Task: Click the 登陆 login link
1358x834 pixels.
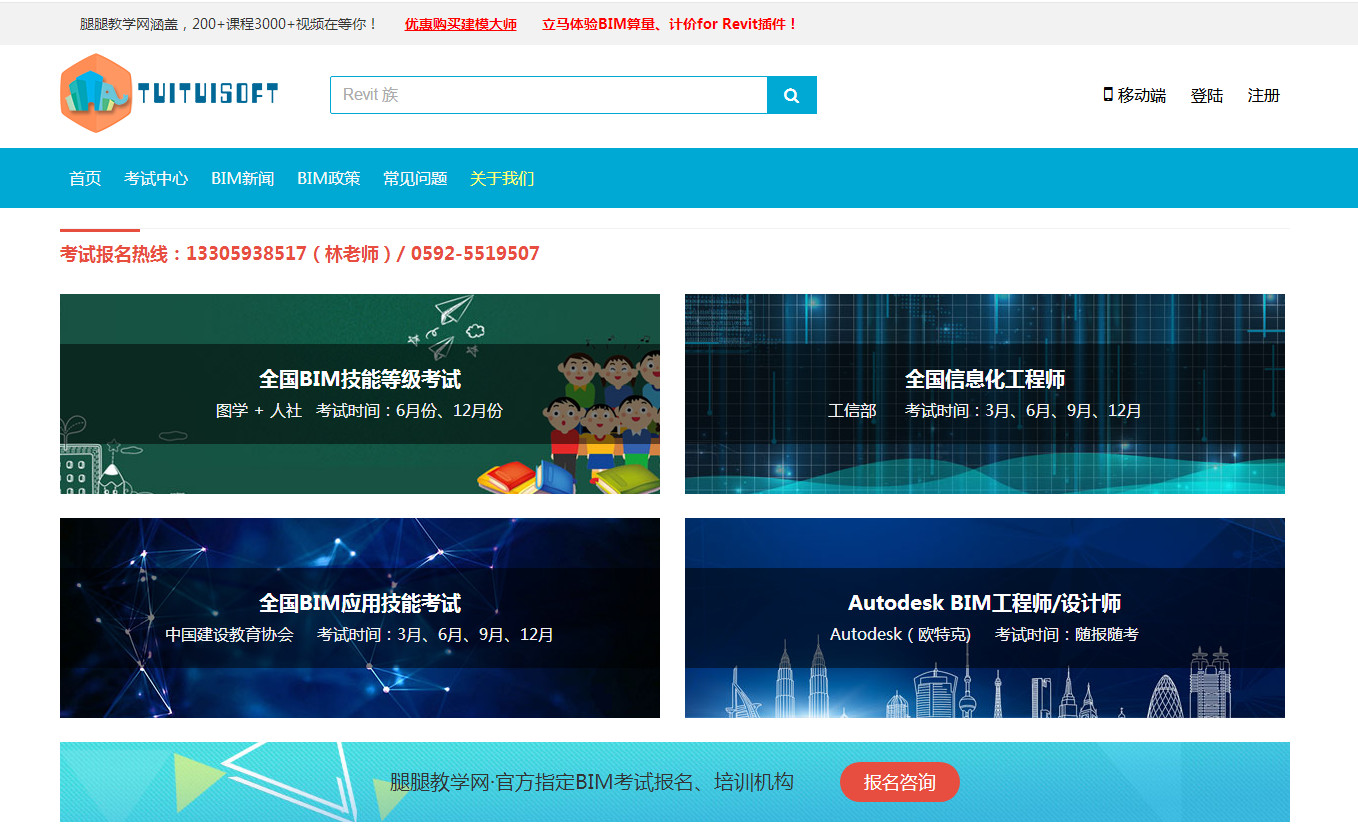Action: [x=1207, y=95]
